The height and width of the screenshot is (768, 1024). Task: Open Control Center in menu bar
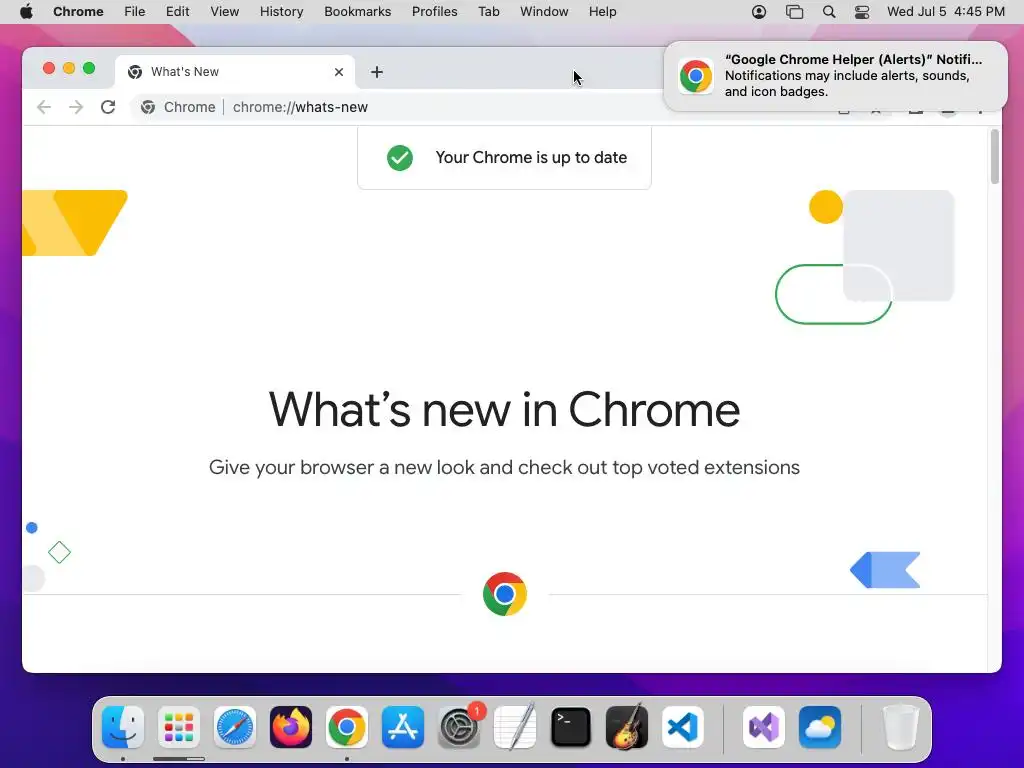[x=862, y=12]
